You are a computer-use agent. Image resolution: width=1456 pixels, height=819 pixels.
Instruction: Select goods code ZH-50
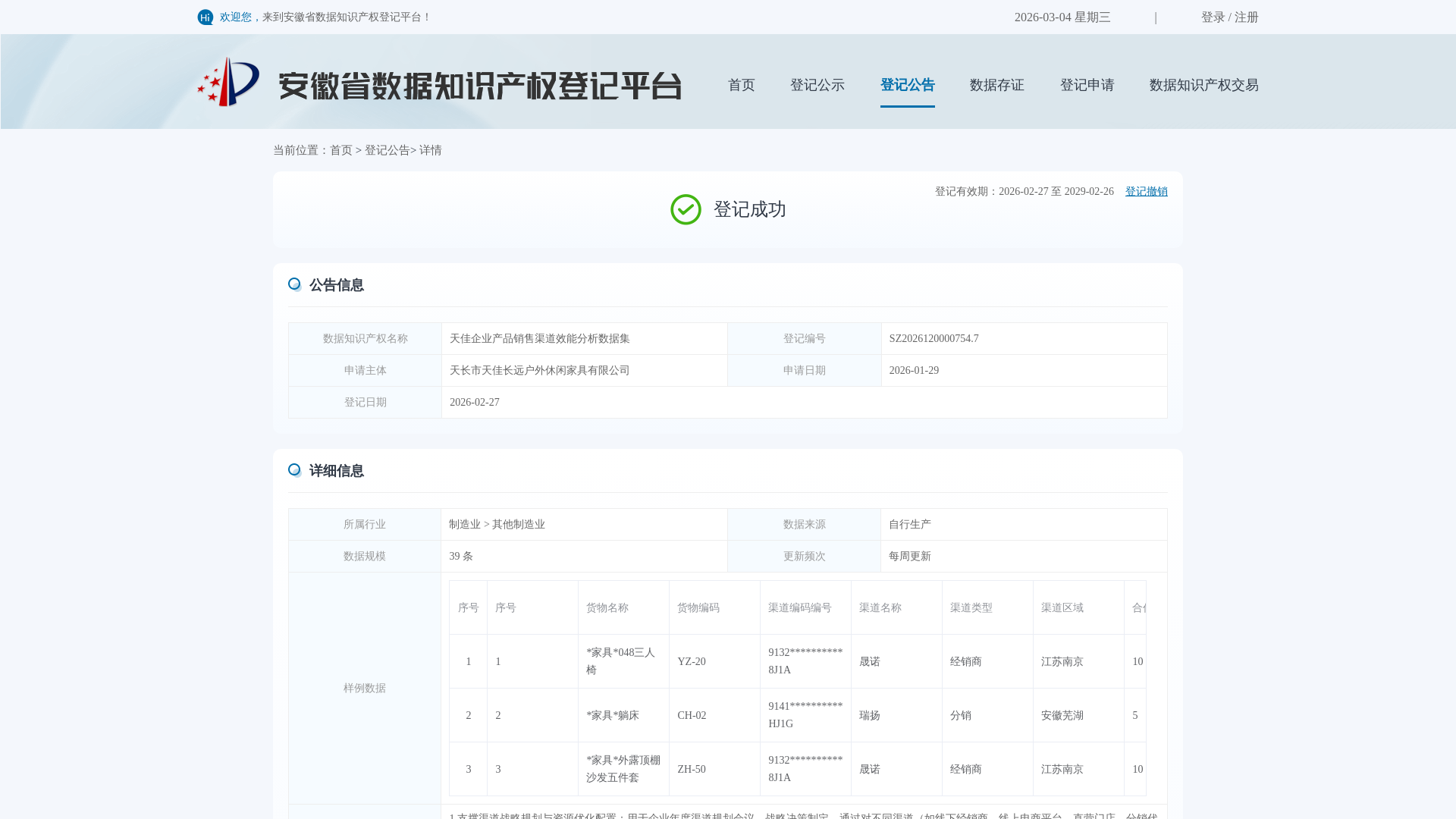[x=692, y=770]
